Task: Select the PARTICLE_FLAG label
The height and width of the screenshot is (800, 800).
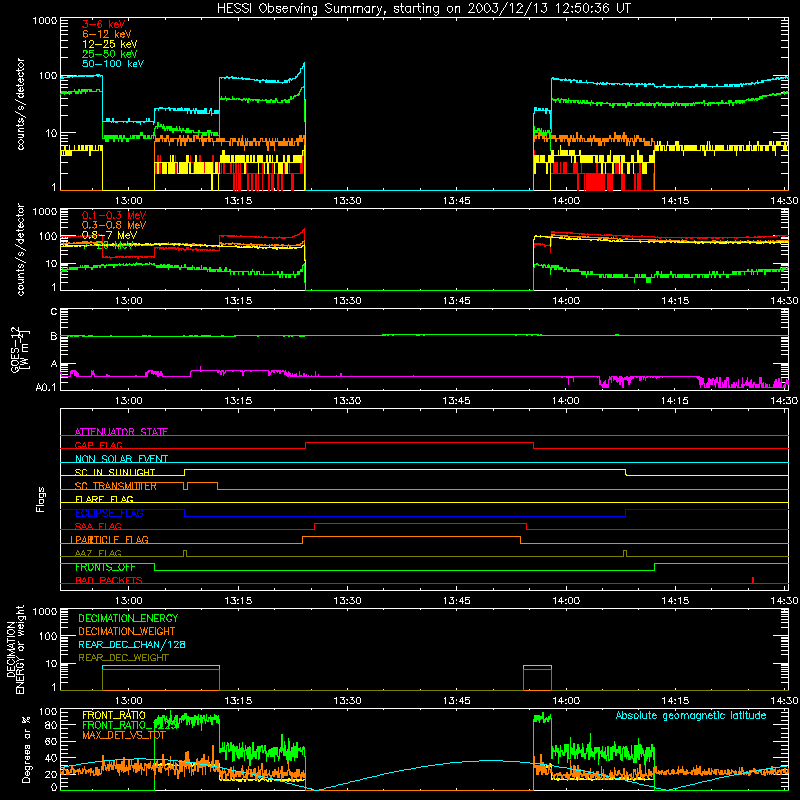Action: [109, 540]
